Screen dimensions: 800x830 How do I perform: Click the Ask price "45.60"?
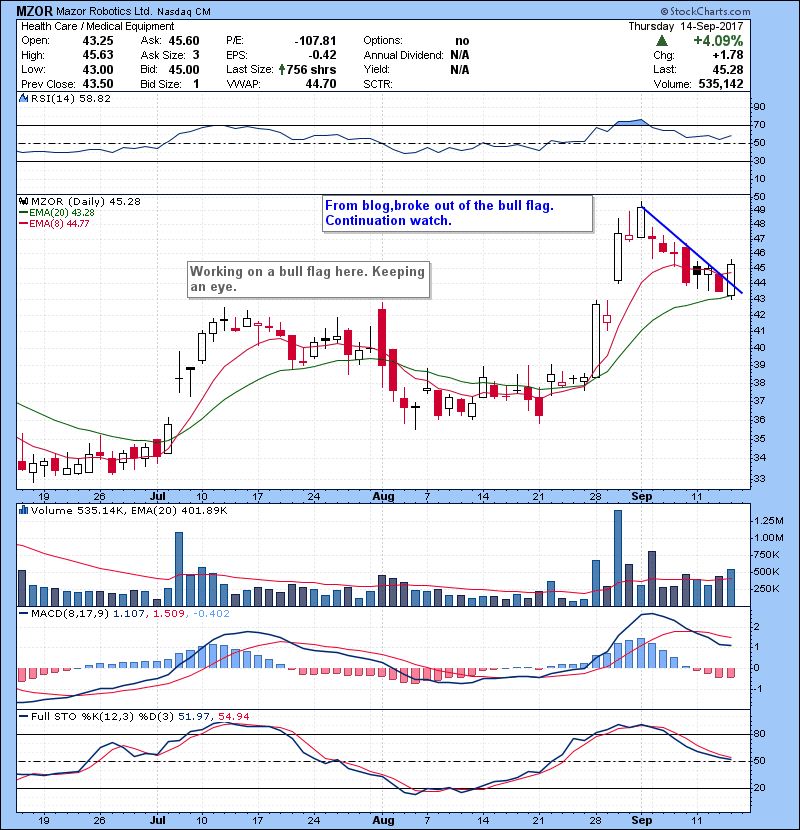(184, 41)
